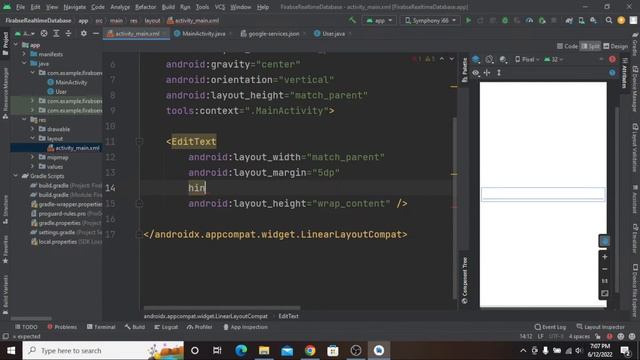Click the Sync Project with Gradle icon
Screen dimensions: 640x360
point(569,20)
